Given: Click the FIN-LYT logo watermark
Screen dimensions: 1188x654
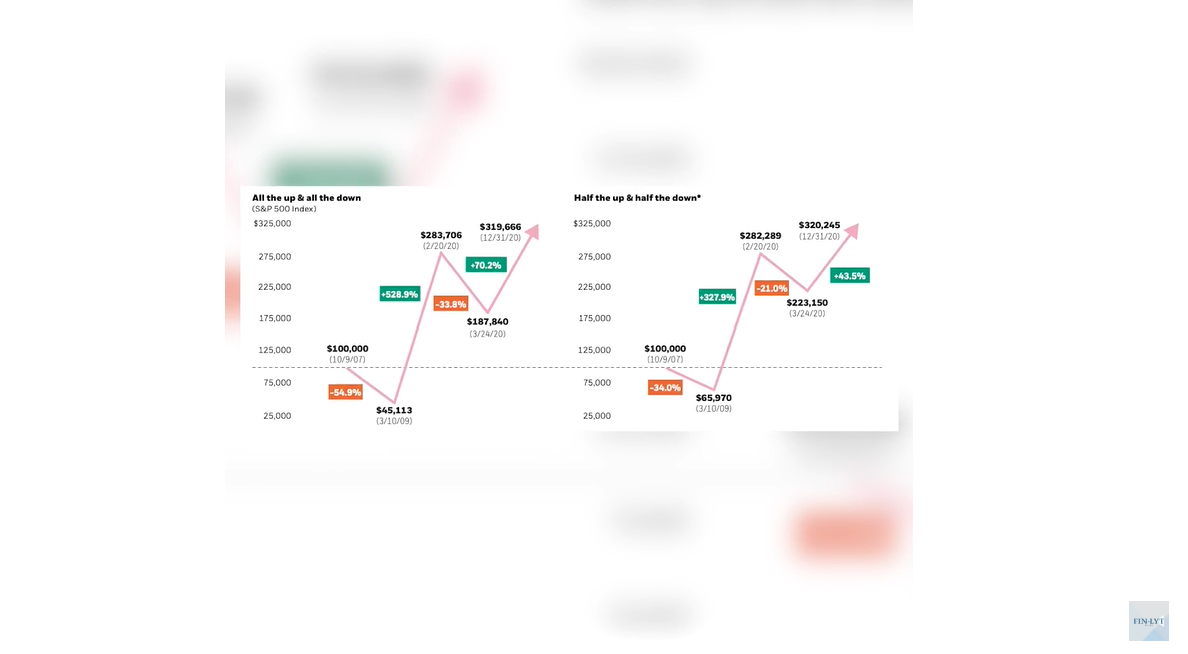Looking at the screenshot, I should (1148, 621).
